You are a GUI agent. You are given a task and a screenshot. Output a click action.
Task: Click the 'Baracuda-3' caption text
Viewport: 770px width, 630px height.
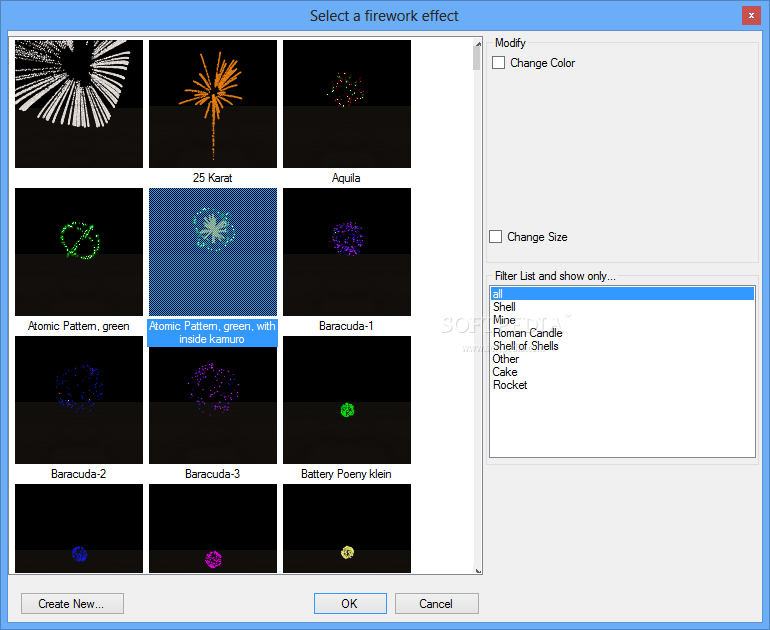tap(212, 474)
